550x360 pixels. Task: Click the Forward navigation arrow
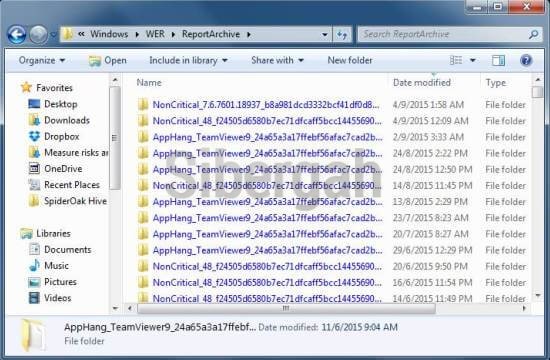tap(39, 34)
